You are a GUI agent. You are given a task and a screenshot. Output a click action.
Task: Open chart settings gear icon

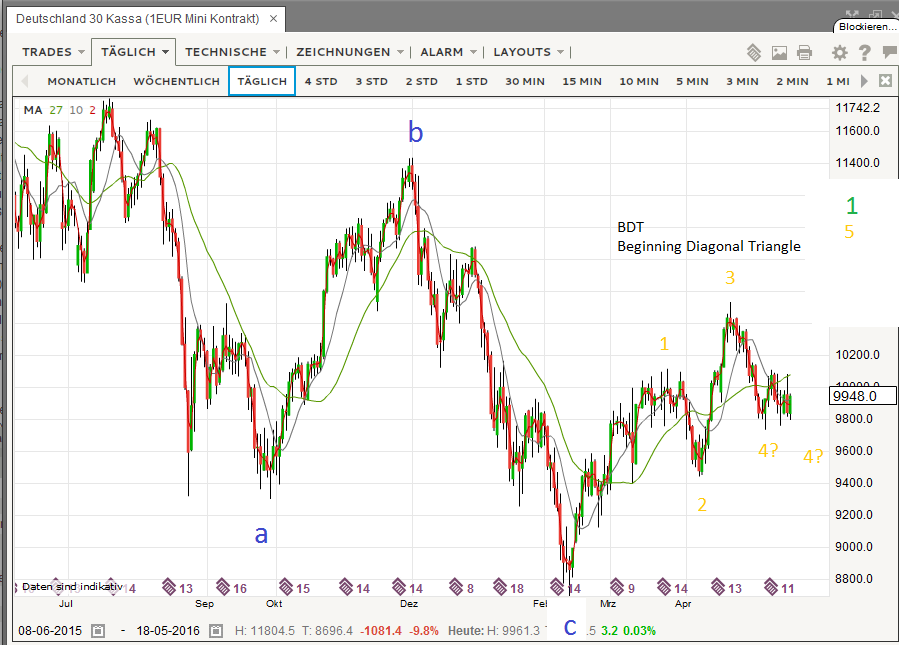point(840,52)
